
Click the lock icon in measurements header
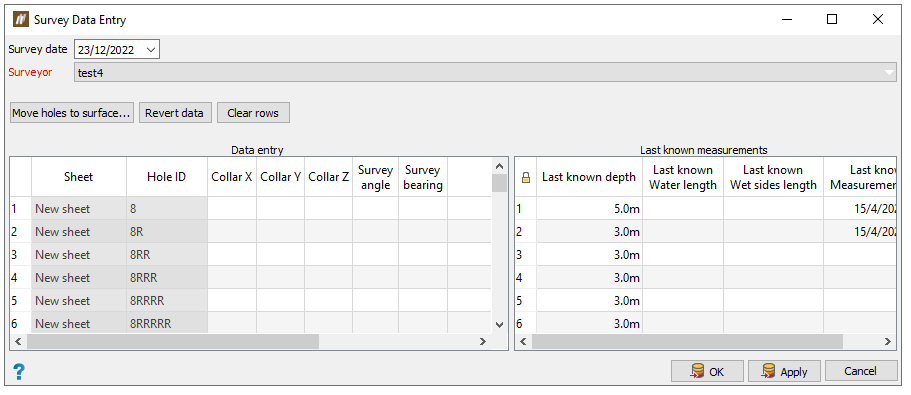(526, 178)
